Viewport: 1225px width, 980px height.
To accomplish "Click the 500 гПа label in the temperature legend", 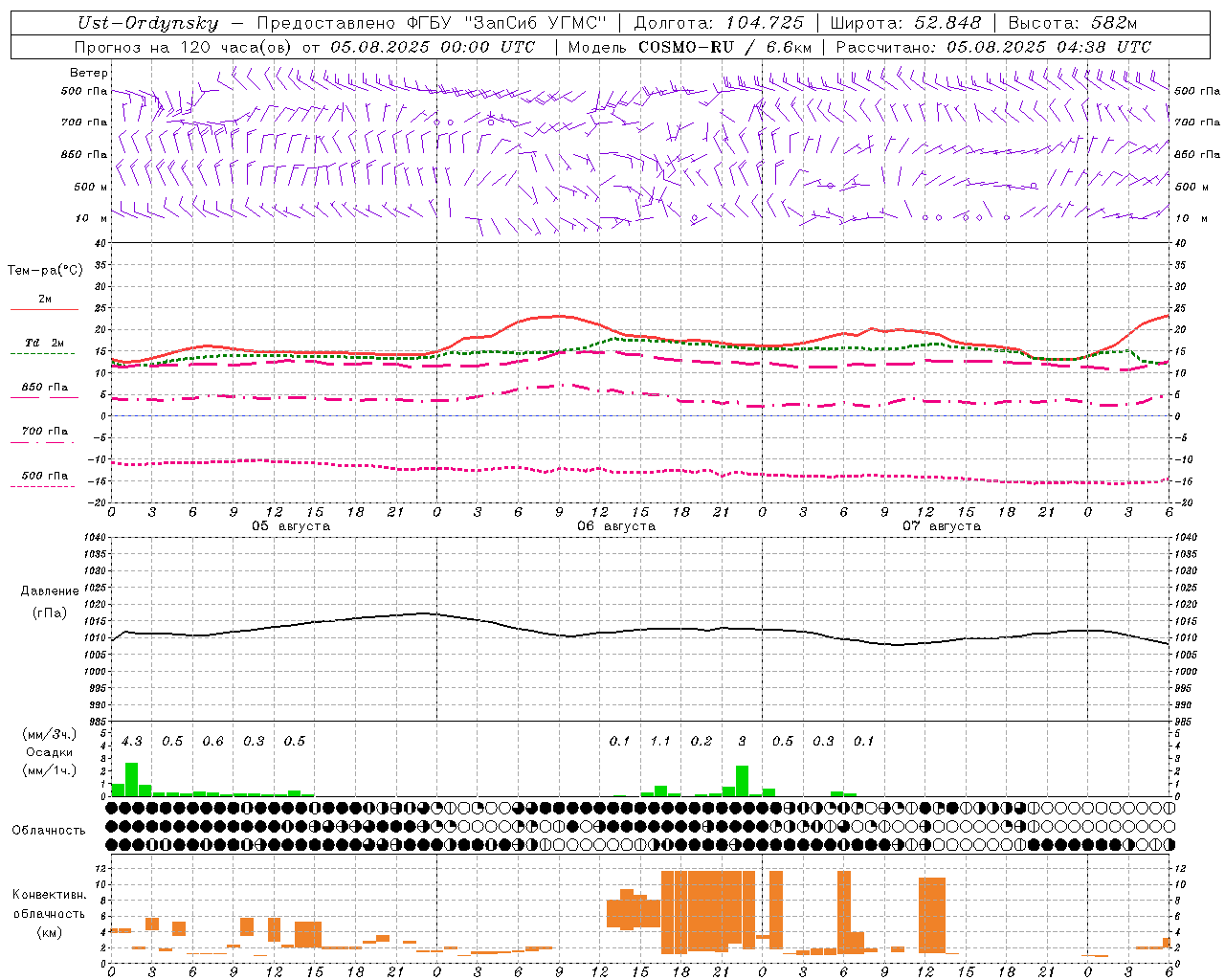I will tap(45, 476).
